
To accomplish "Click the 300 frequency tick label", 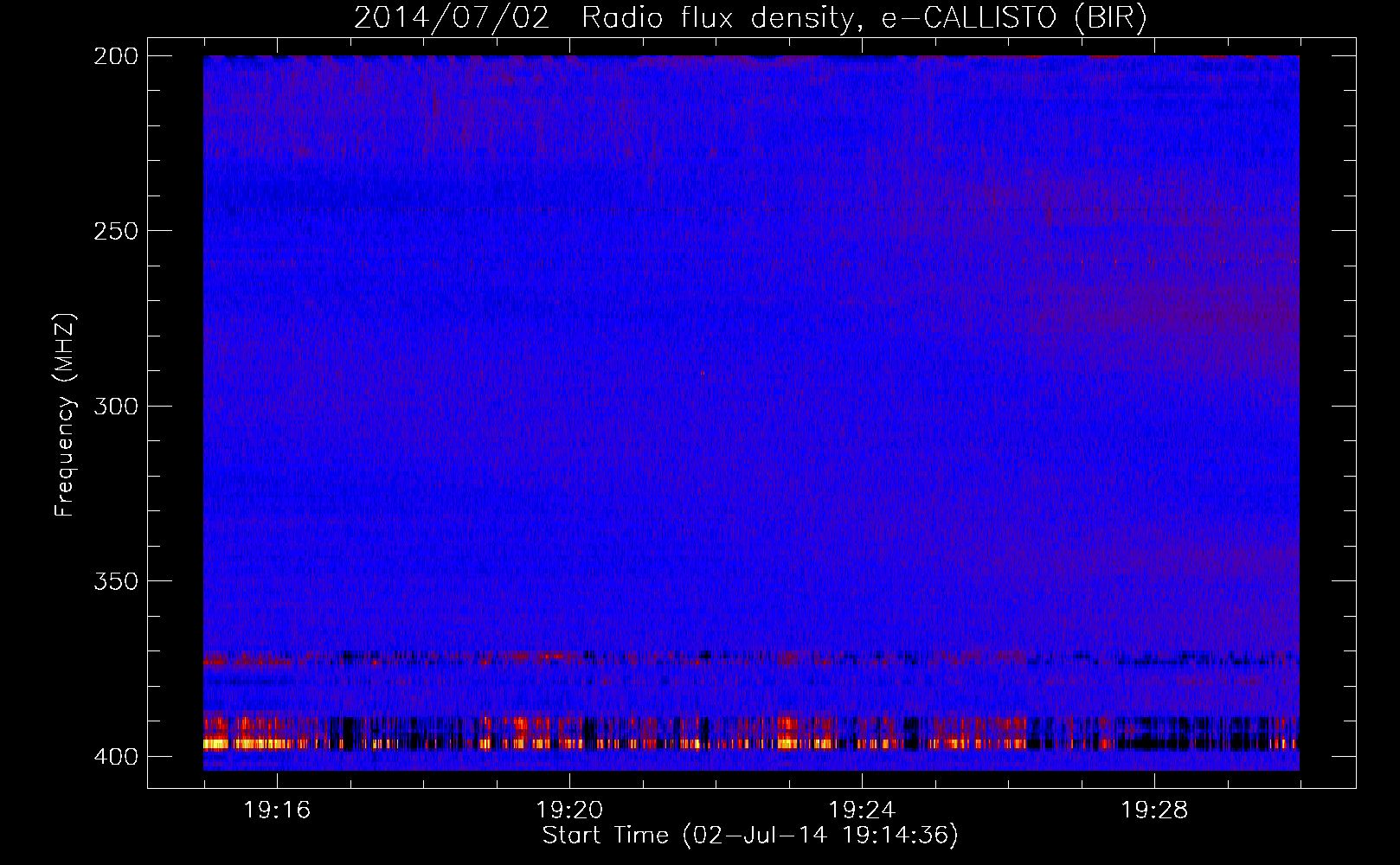I will 116,406.
